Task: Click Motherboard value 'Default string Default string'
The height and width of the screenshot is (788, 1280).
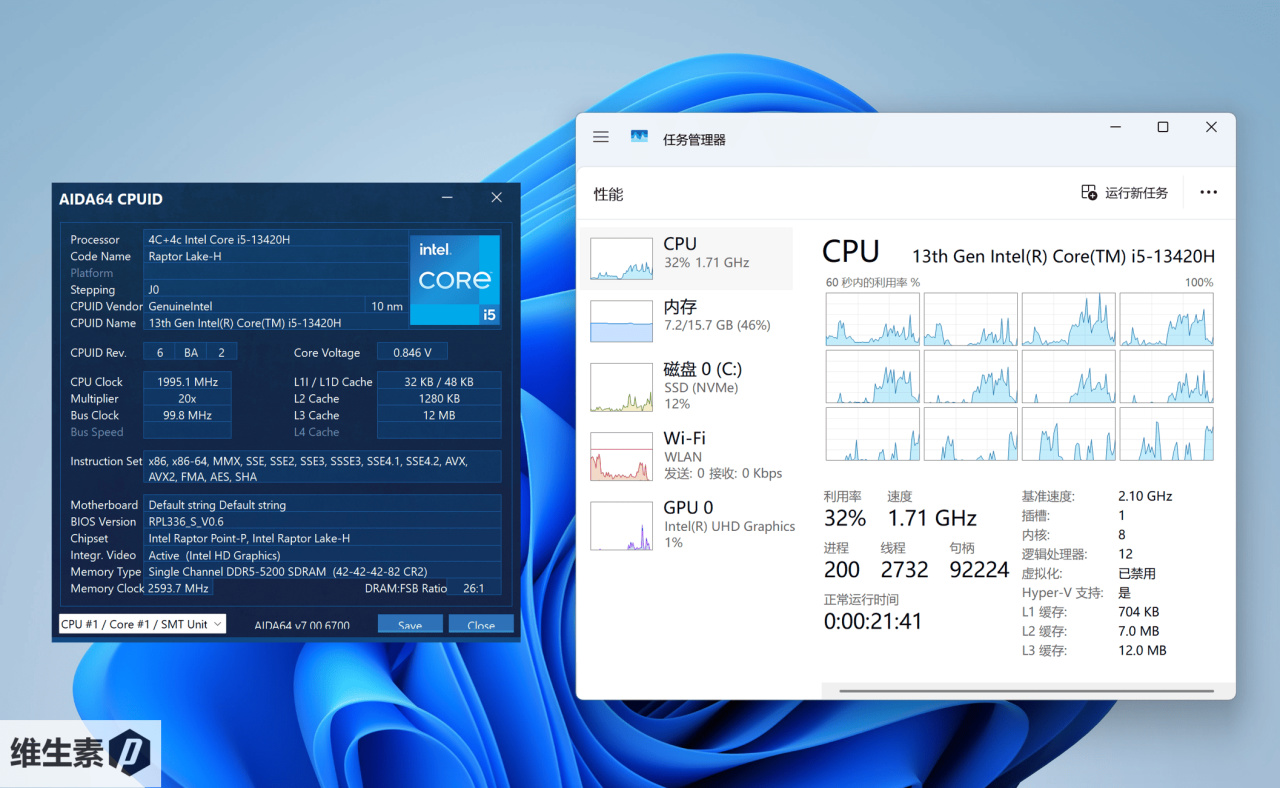Action: (323, 505)
